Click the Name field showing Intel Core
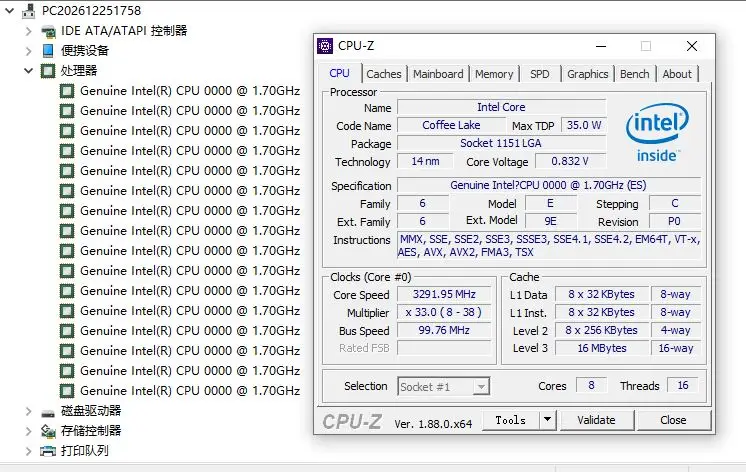746x472 pixels. [x=501, y=108]
